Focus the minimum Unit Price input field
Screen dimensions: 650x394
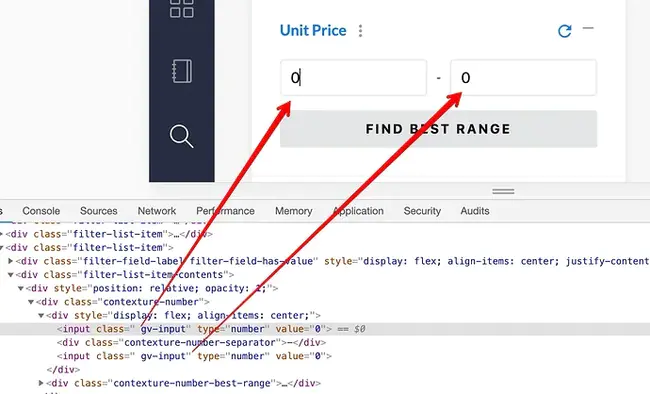point(354,78)
